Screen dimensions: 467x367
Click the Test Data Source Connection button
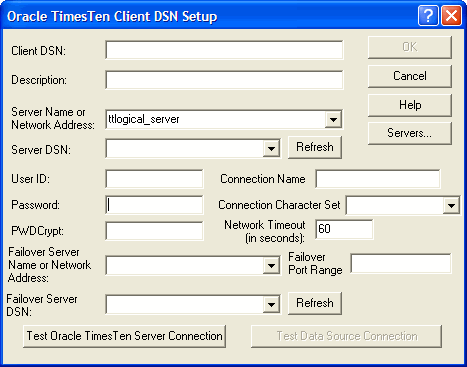point(347,336)
